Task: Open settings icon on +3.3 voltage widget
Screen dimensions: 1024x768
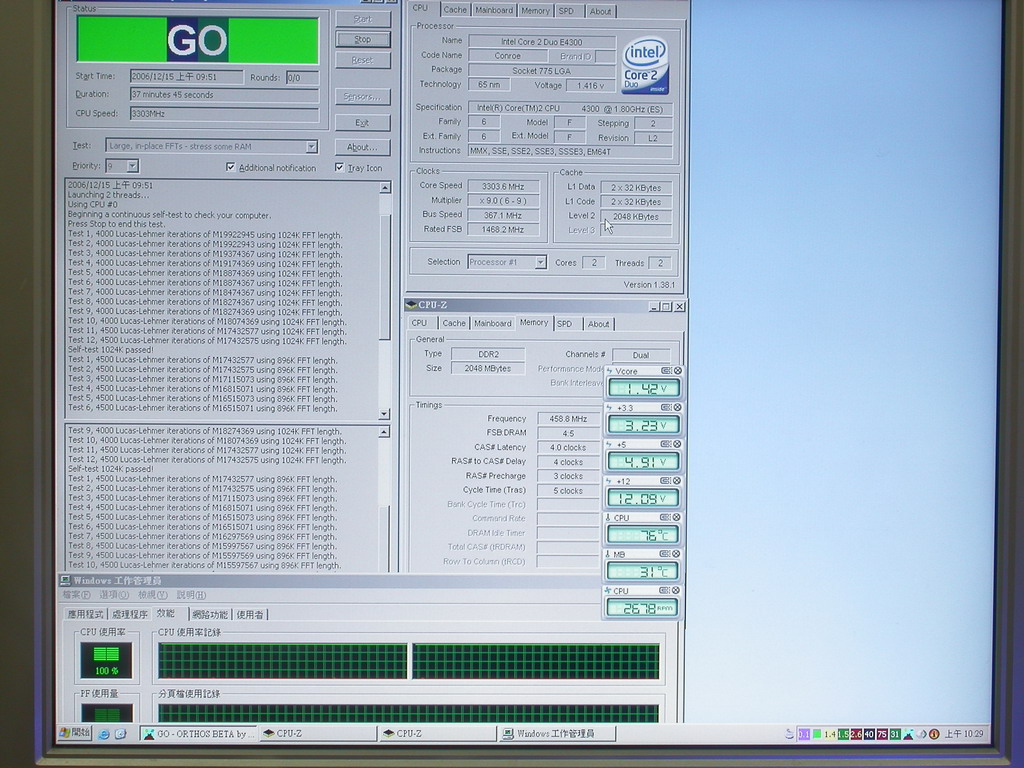Action: click(666, 408)
